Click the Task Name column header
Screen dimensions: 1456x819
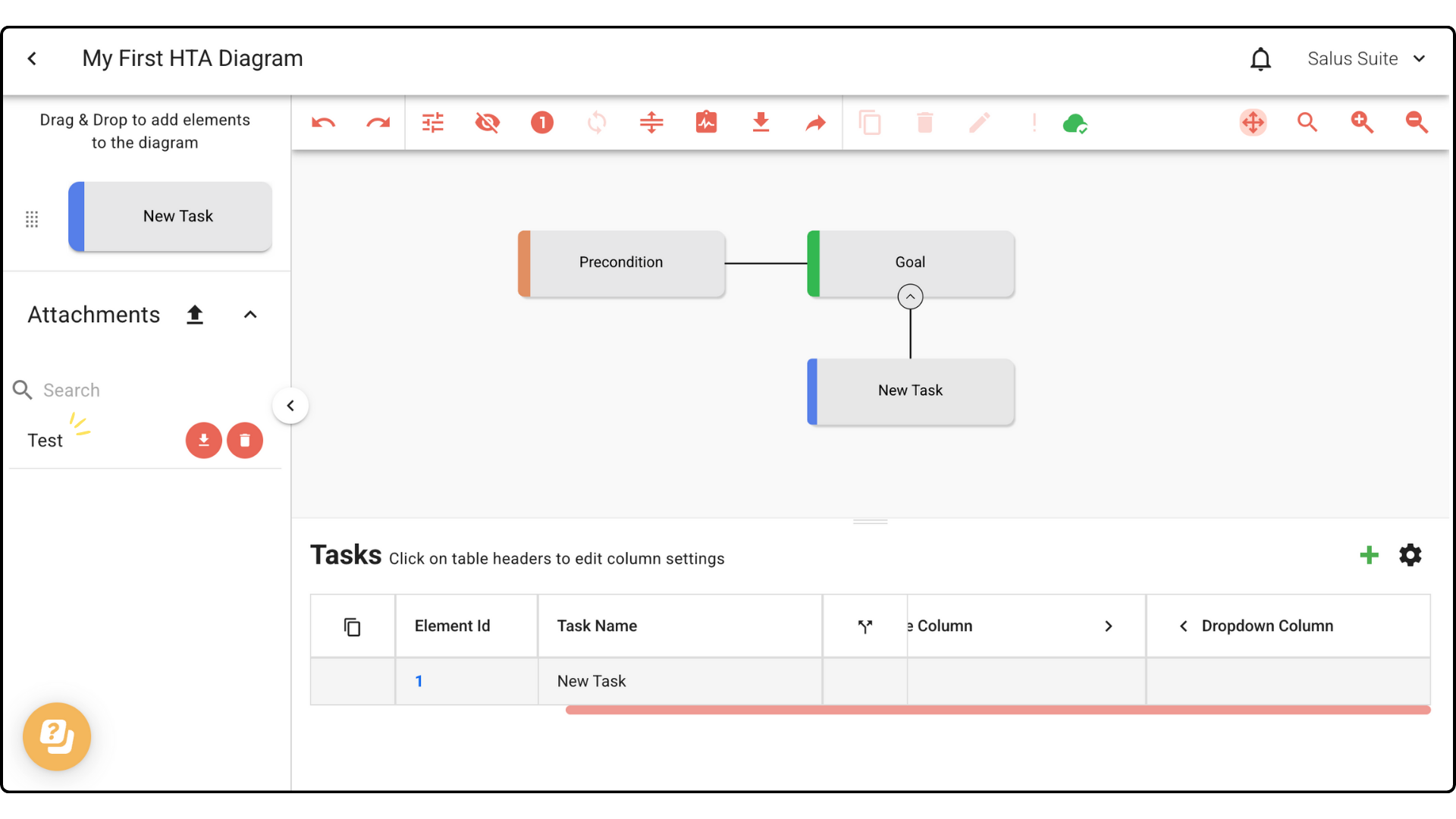[x=597, y=626]
